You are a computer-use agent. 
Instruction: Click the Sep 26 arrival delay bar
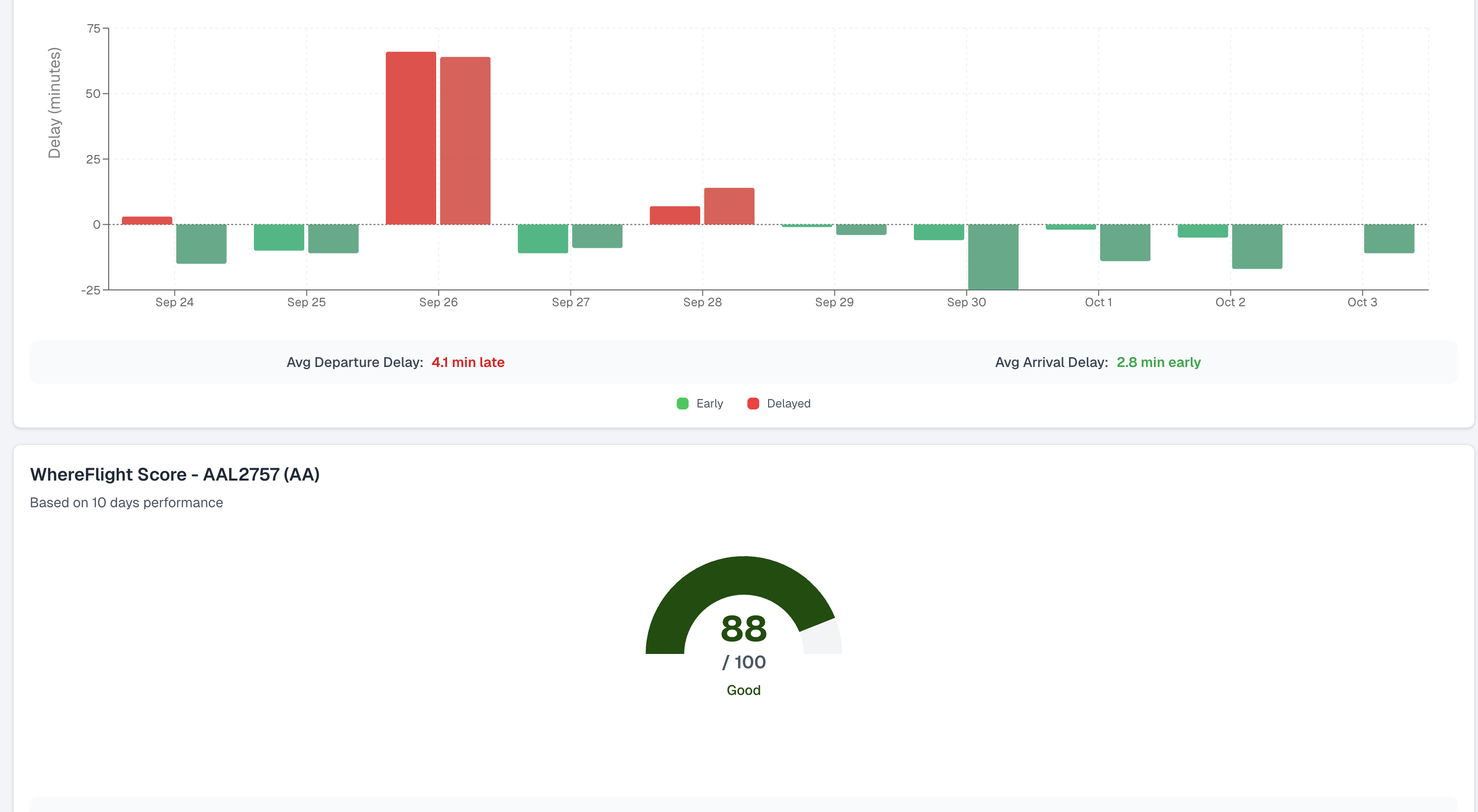click(465, 141)
